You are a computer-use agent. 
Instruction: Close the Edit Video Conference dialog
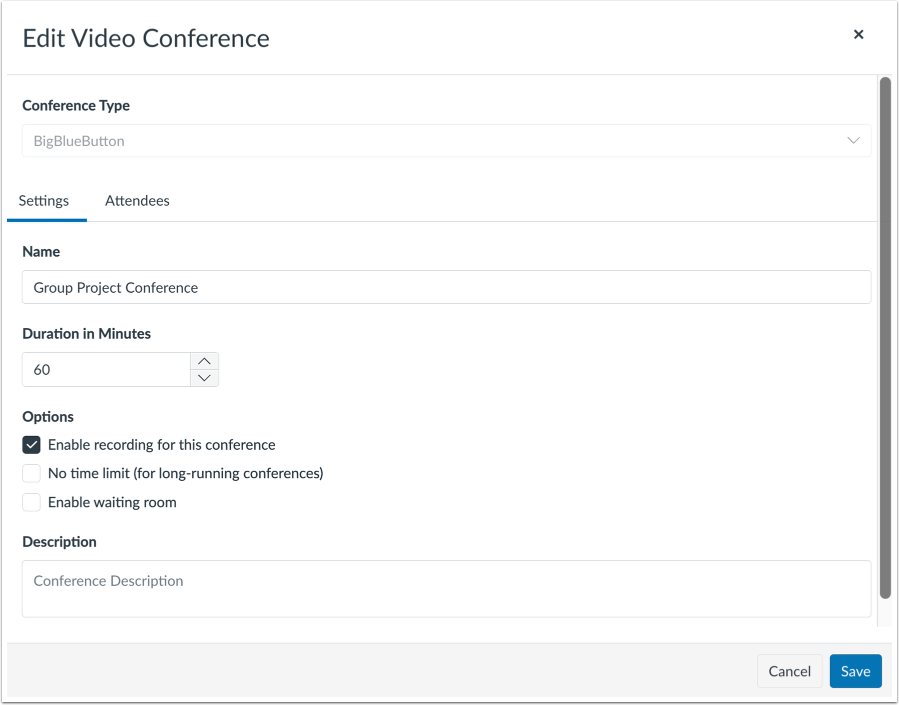(858, 34)
